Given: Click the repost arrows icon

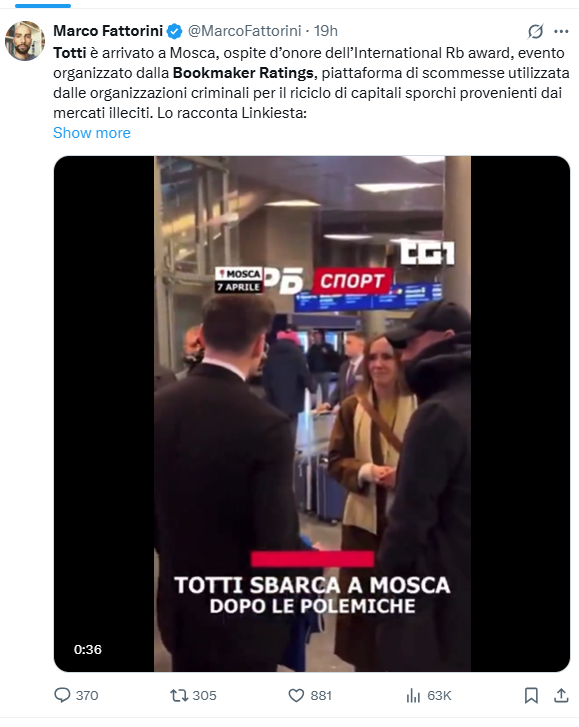Looking at the screenshot, I should pos(178,695).
